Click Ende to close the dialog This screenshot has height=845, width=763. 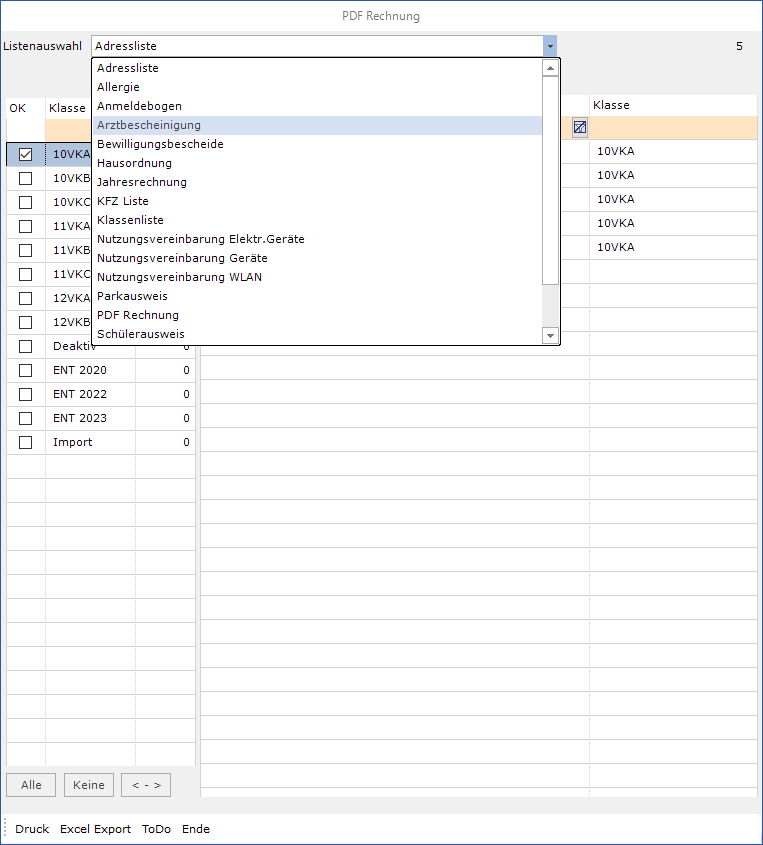(x=196, y=829)
